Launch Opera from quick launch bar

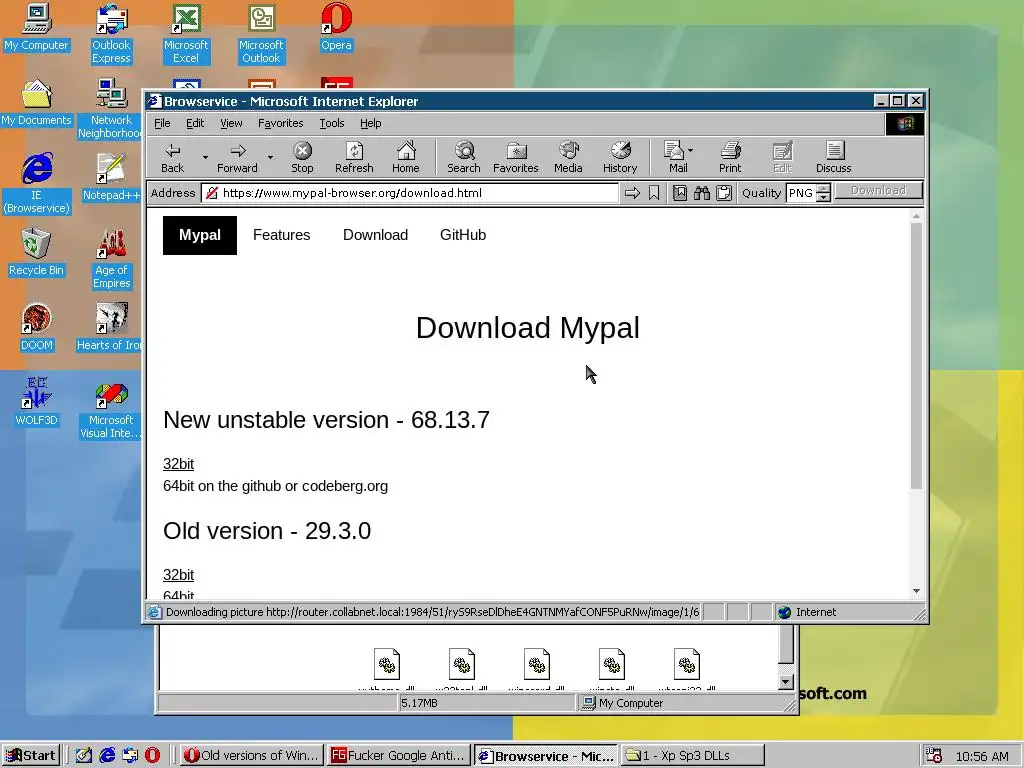[x=152, y=756]
